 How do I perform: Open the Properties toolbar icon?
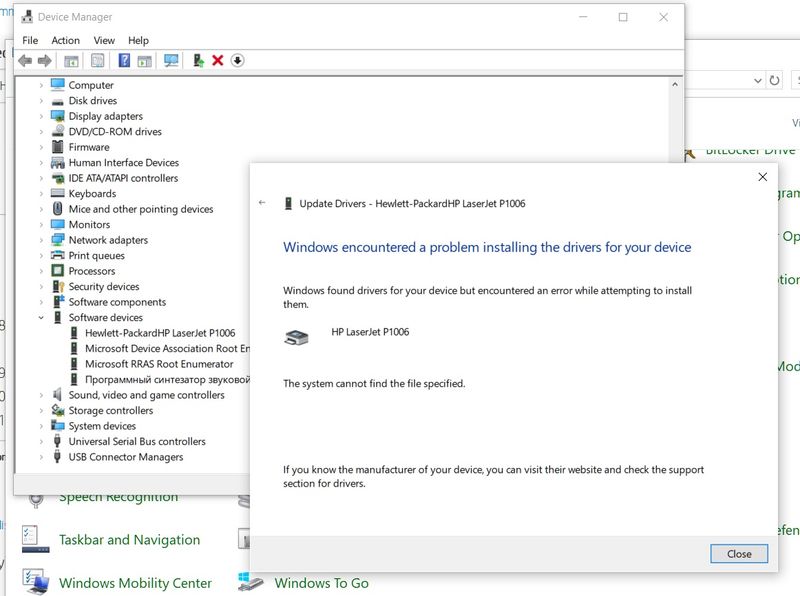pos(97,61)
